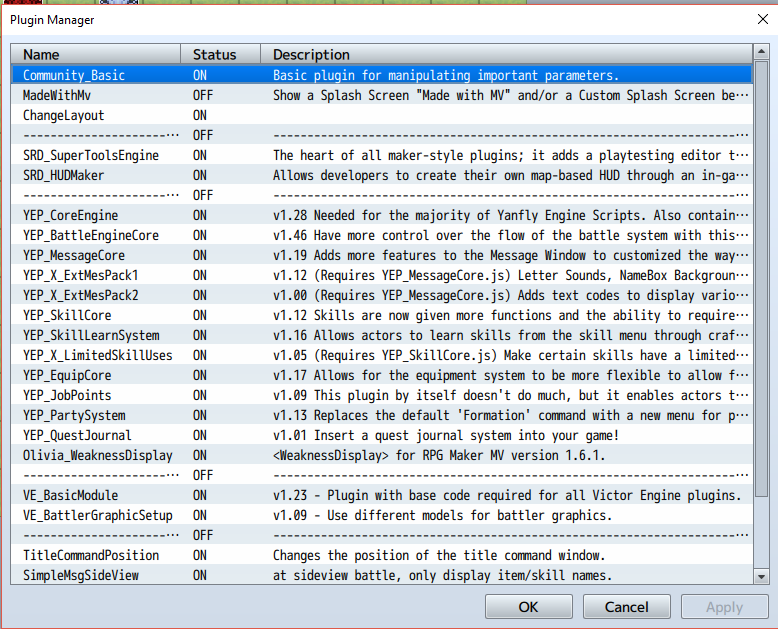Select the YEP_QuestJournal plugin row
Screen dimensions: 778x629
click(382, 435)
